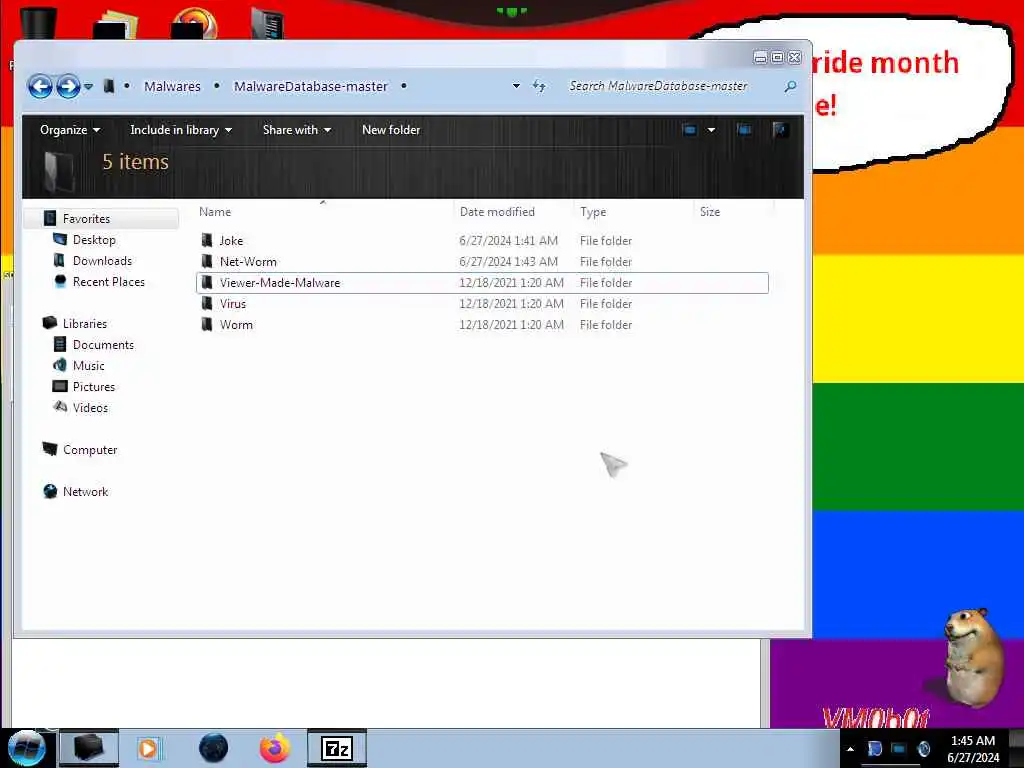Open the dark globe browser taskbar icon
The width and height of the screenshot is (1024, 768).
click(x=213, y=748)
